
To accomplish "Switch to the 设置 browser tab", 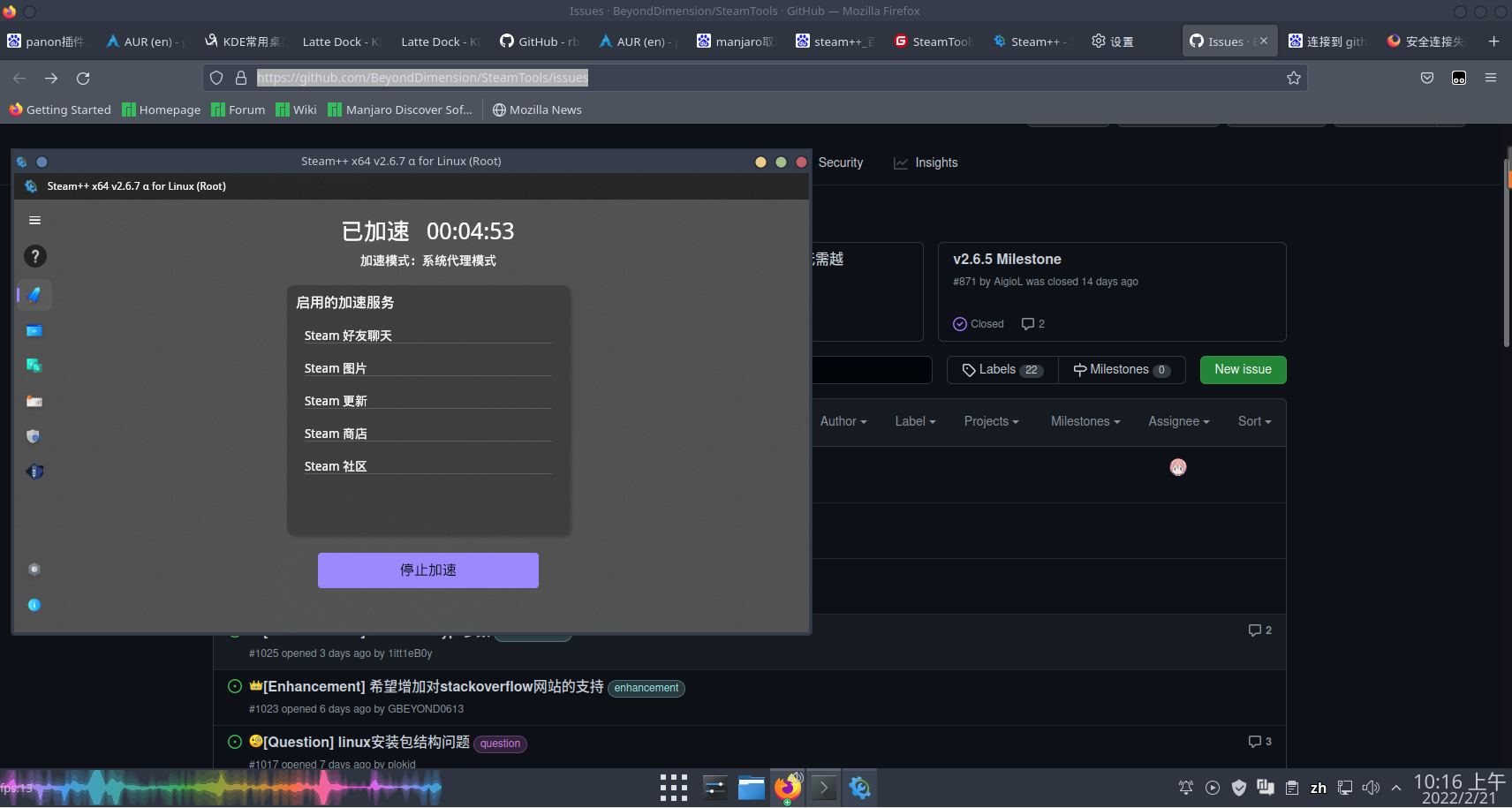I will [1113, 42].
